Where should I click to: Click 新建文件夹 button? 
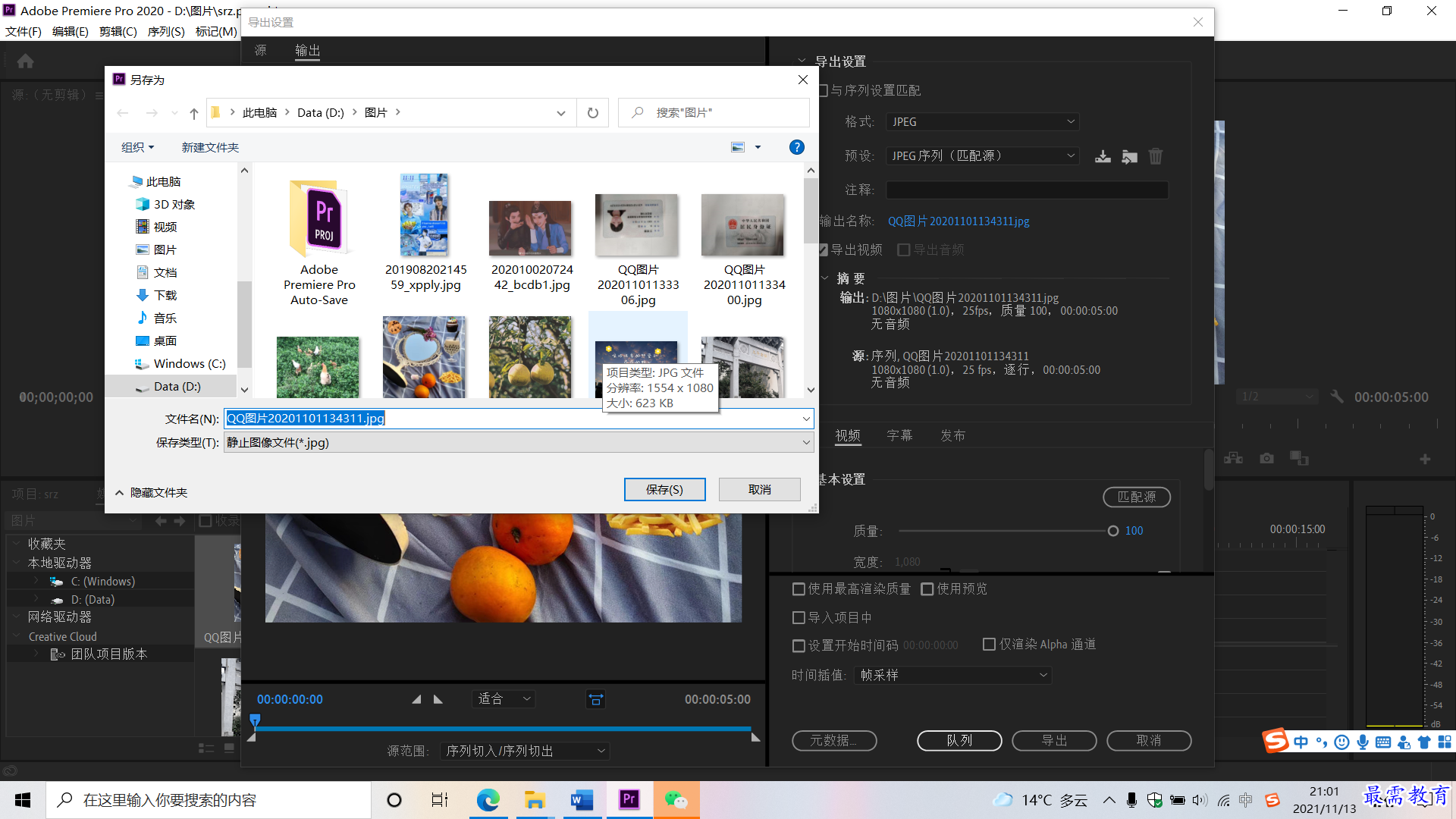pyautogui.click(x=210, y=147)
